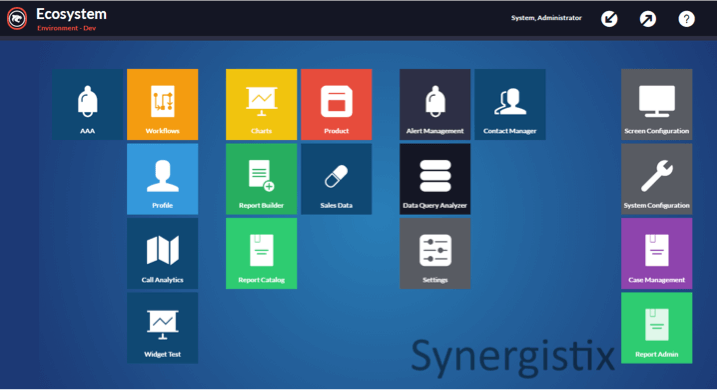Launch Contact Manager tile
Screen dimensions: 718x390
tap(510, 104)
